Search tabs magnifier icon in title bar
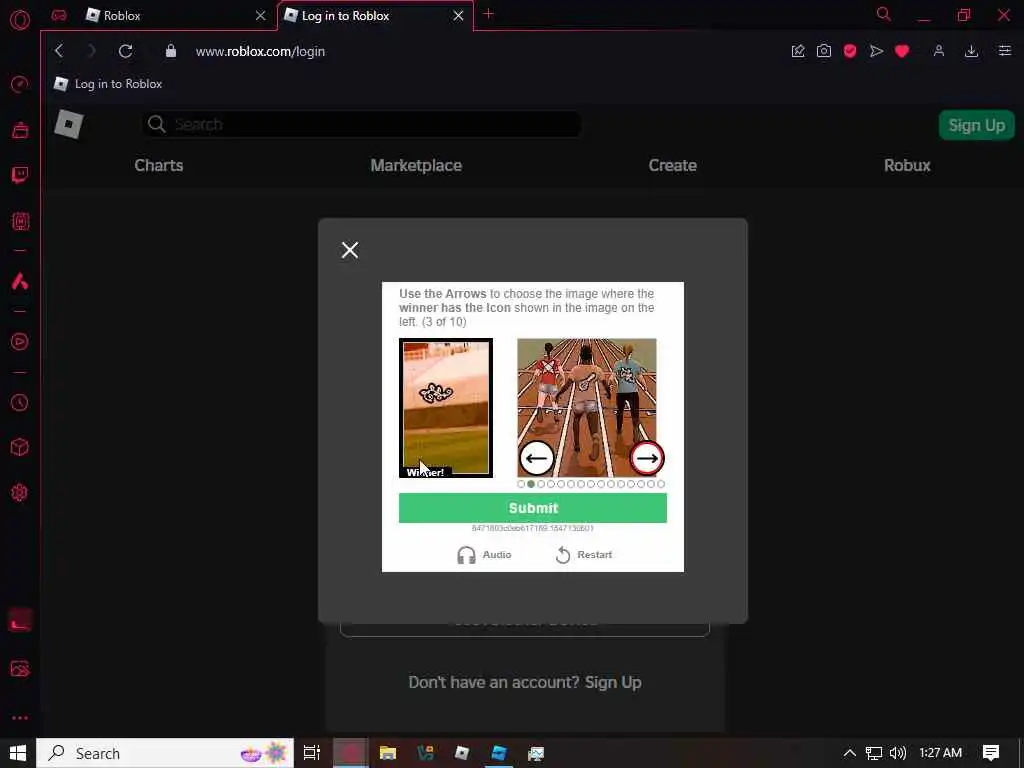1024x768 pixels. (x=884, y=14)
